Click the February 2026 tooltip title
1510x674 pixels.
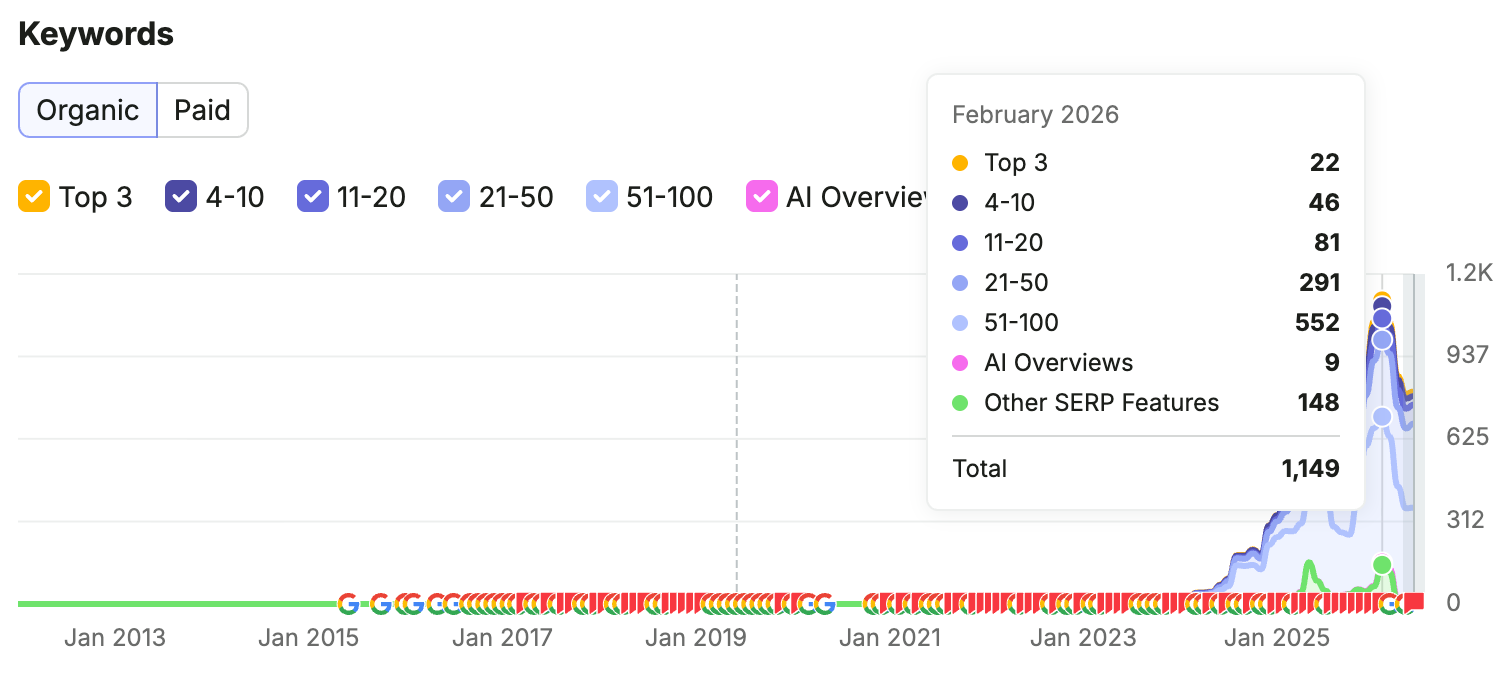point(1035,115)
